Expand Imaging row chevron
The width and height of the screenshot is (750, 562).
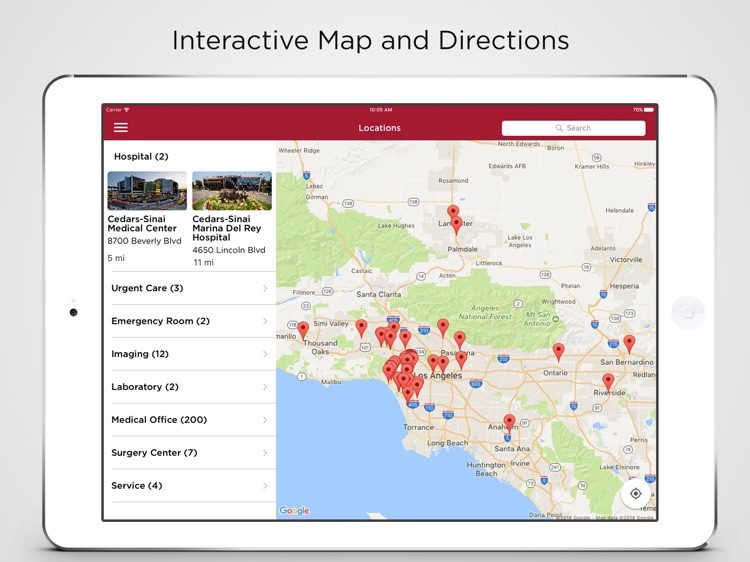(265, 354)
